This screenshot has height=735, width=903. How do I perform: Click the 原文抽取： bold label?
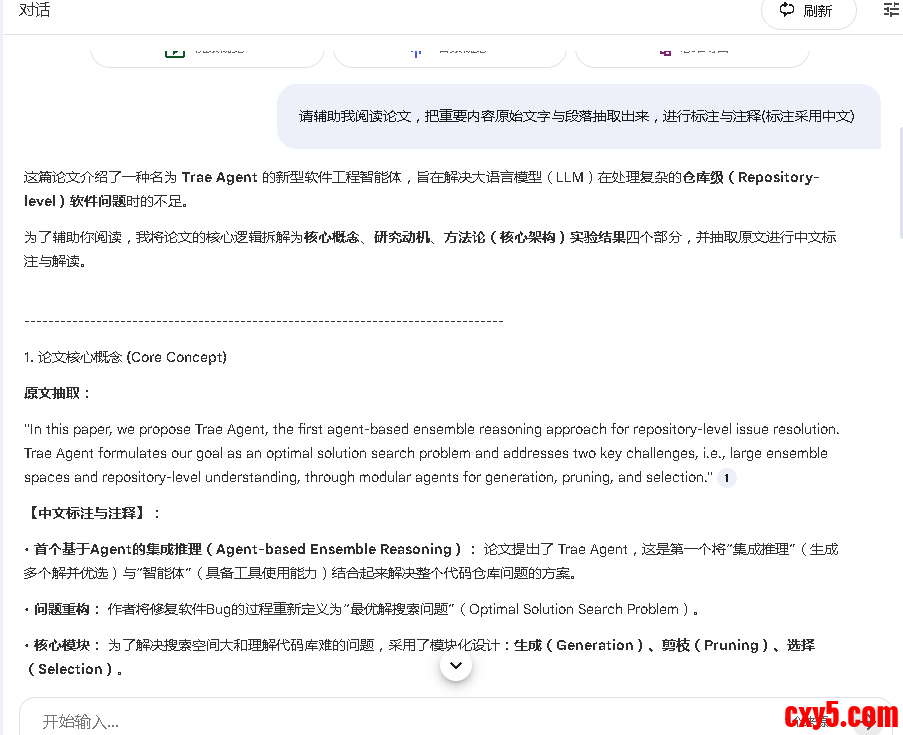coord(58,393)
